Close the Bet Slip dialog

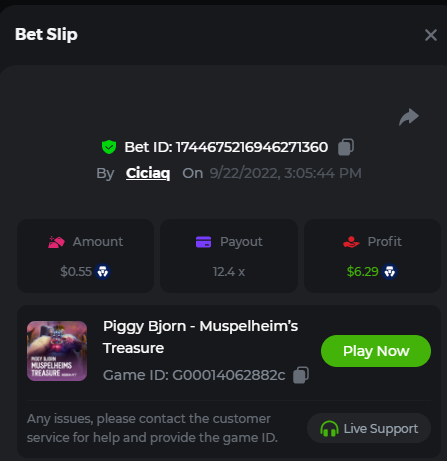pos(431,35)
